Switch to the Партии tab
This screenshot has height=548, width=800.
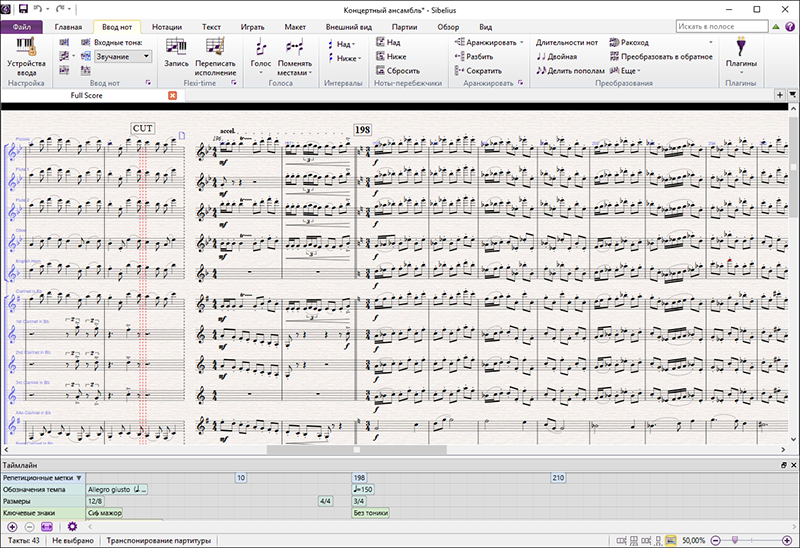405,27
